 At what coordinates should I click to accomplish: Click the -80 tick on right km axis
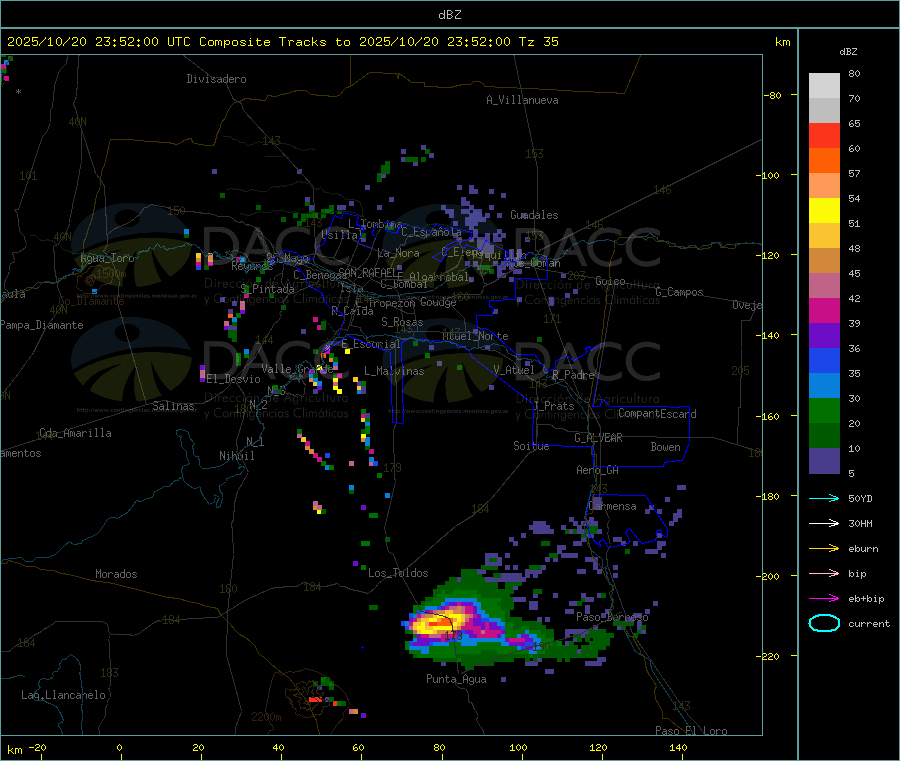(x=773, y=95)
